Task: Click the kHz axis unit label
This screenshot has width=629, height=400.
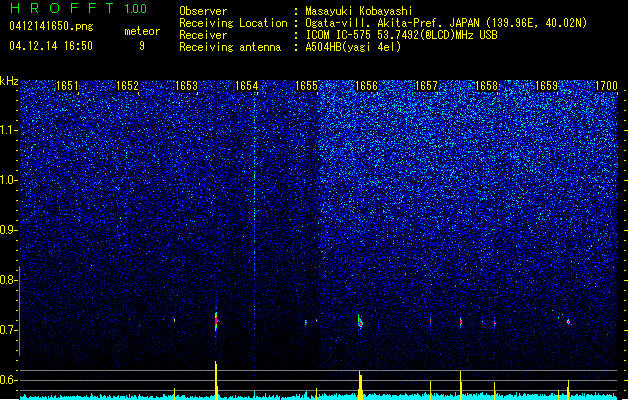Action: 9,81
